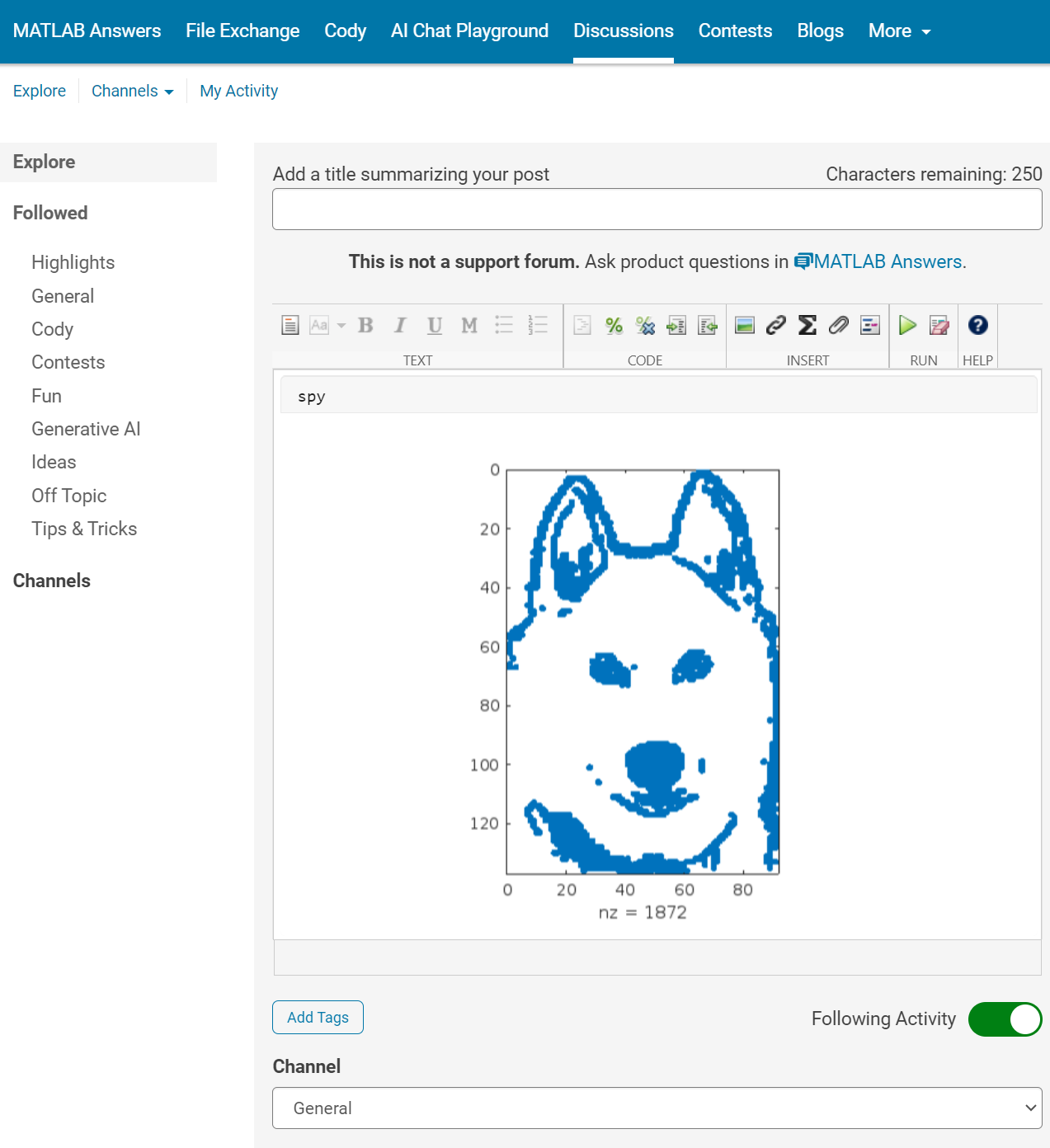
Task: Select the Discussions tab
Action: click(624, 31)
